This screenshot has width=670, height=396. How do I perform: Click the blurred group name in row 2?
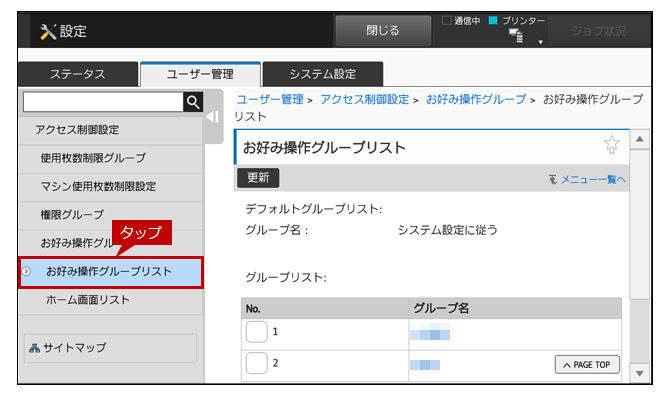425,365
